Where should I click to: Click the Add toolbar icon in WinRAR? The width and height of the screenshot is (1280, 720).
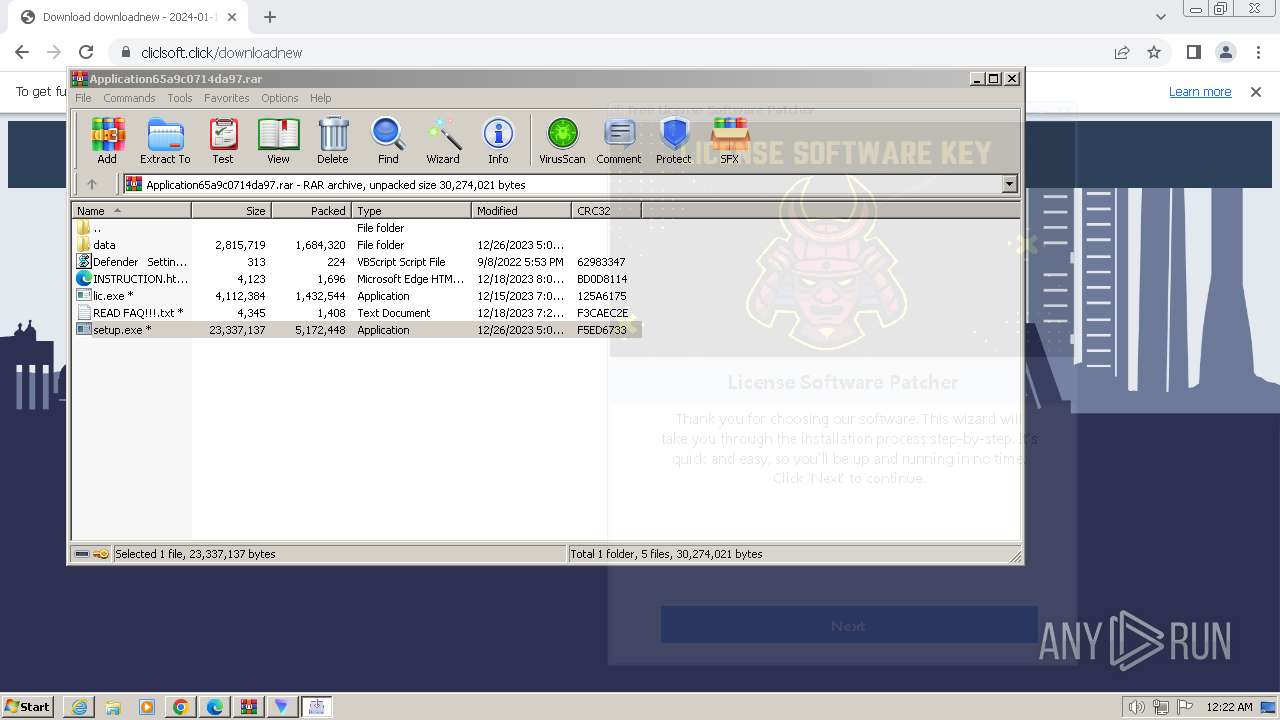click(107, 140)
